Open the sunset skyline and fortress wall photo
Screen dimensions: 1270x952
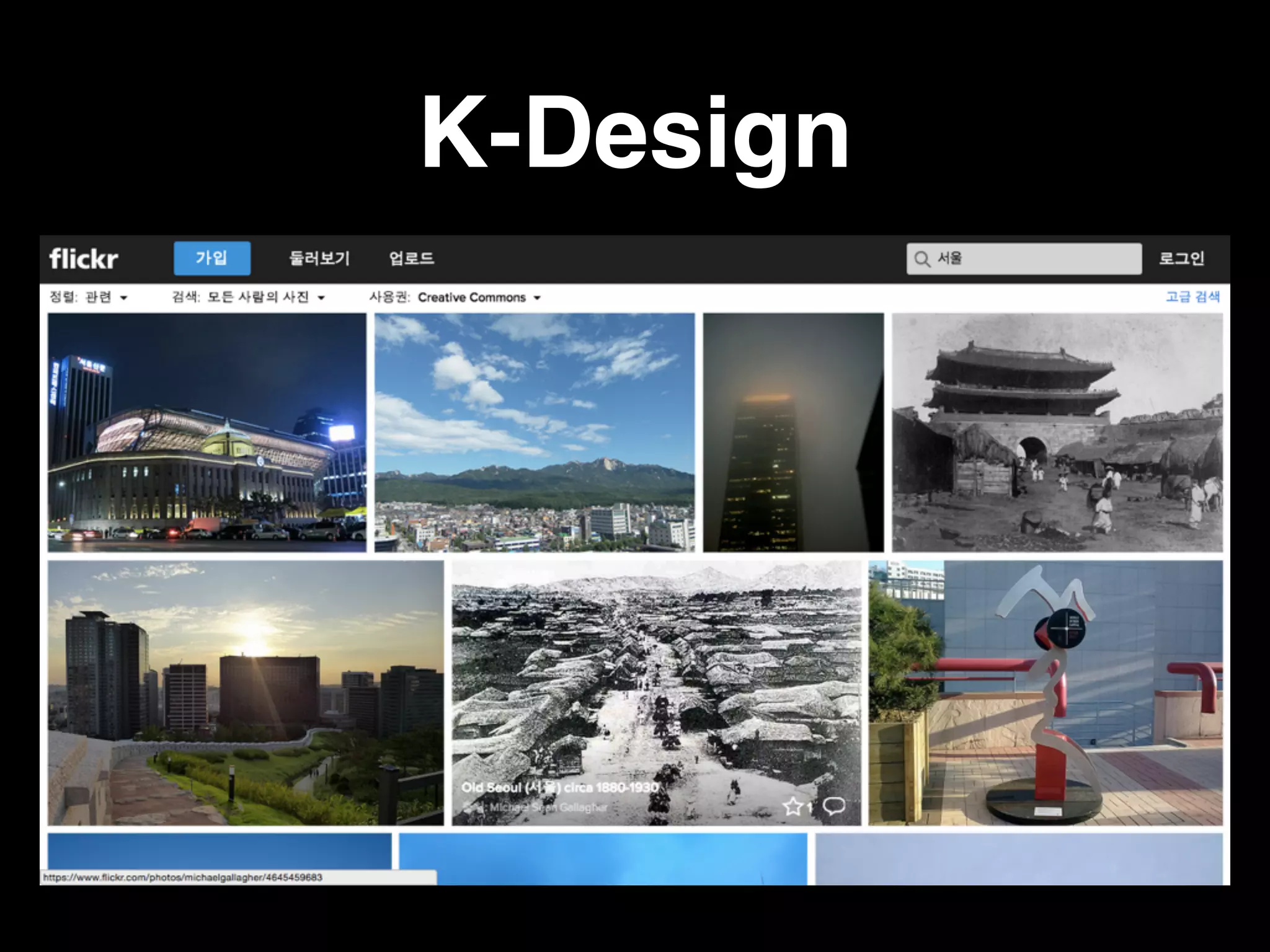[x=246, y=693]
